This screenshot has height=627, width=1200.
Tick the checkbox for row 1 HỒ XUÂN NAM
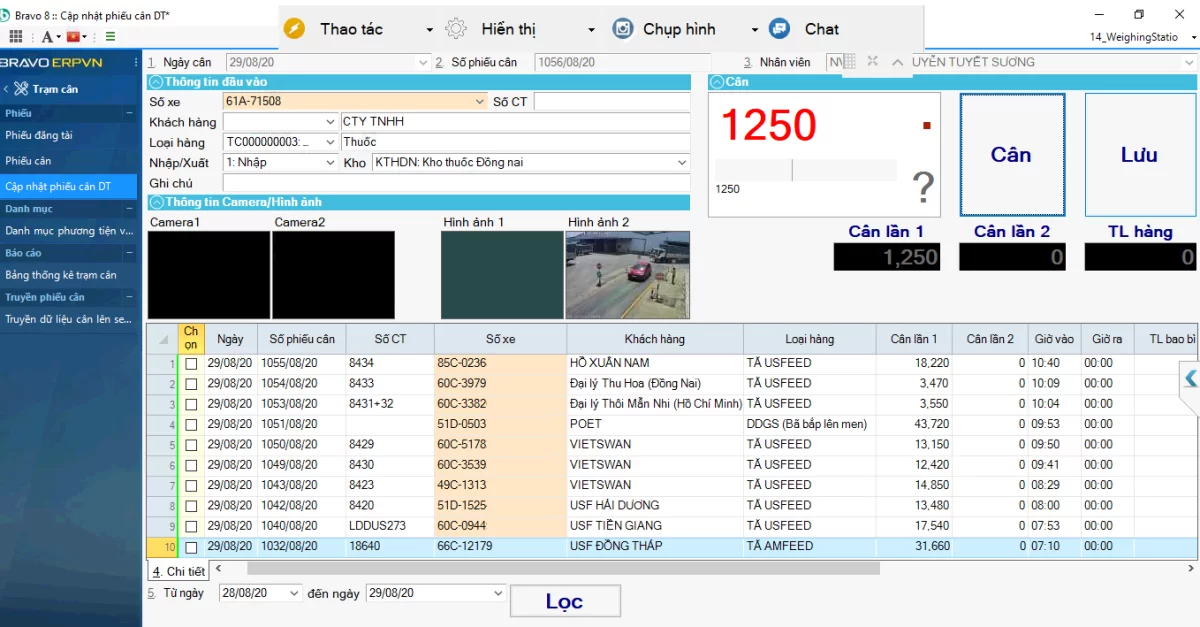(x=191, y=364)
